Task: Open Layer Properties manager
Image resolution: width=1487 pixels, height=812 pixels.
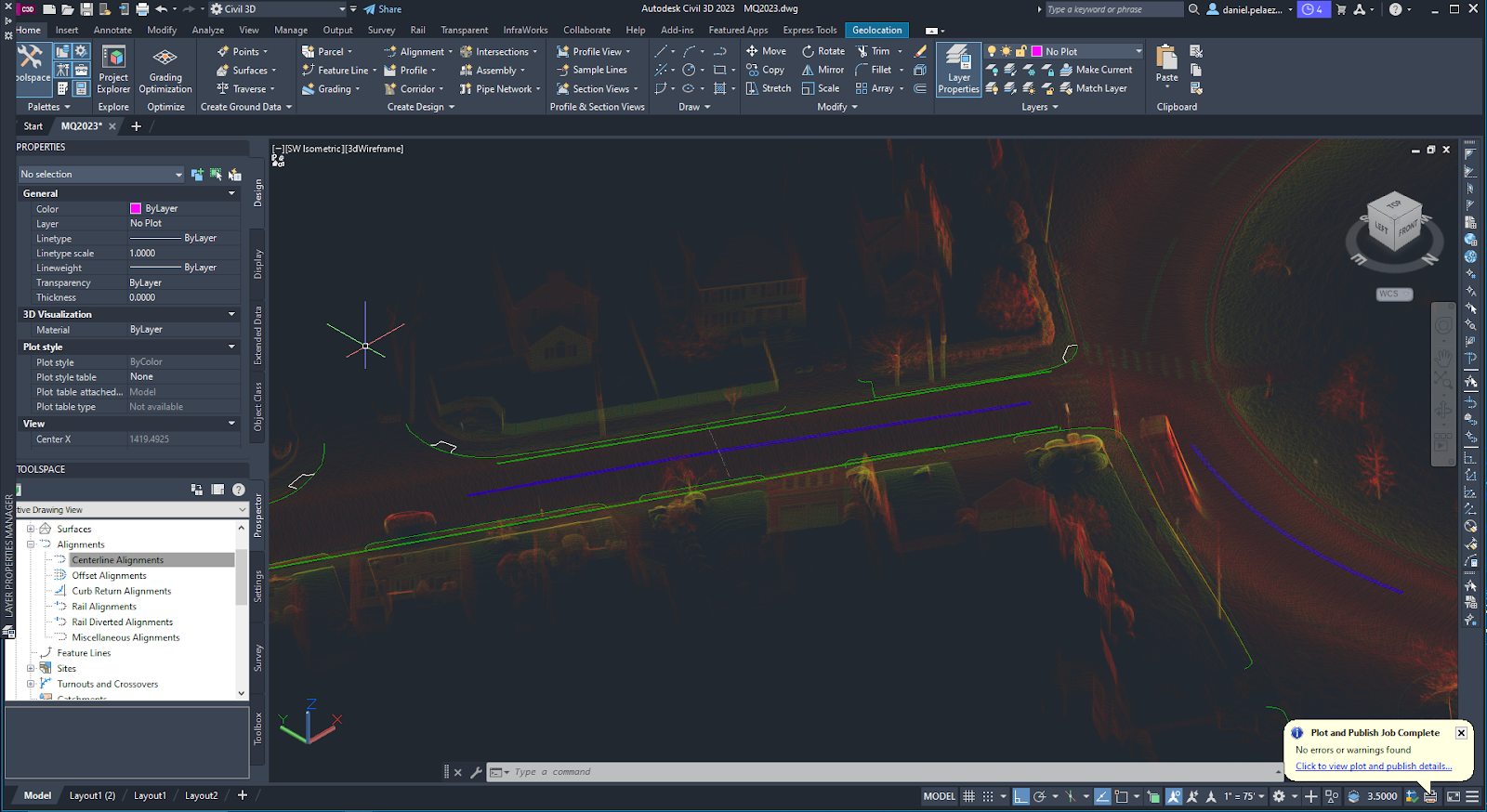Action: pos(958,69)
